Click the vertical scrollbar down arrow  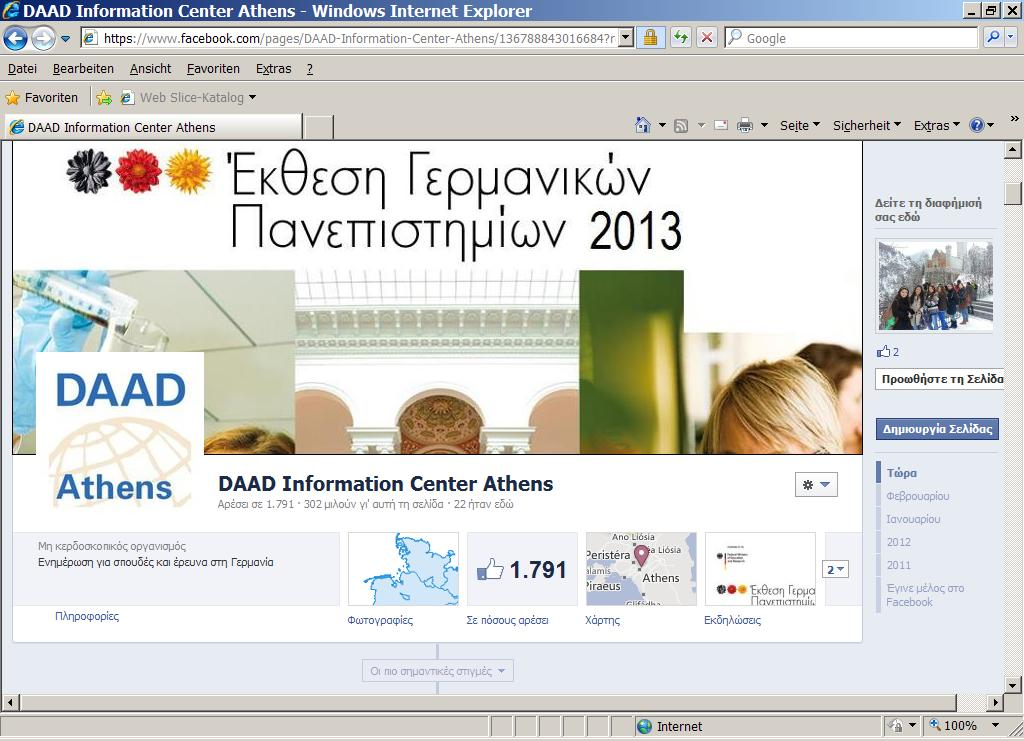(x=1012, y=685)
